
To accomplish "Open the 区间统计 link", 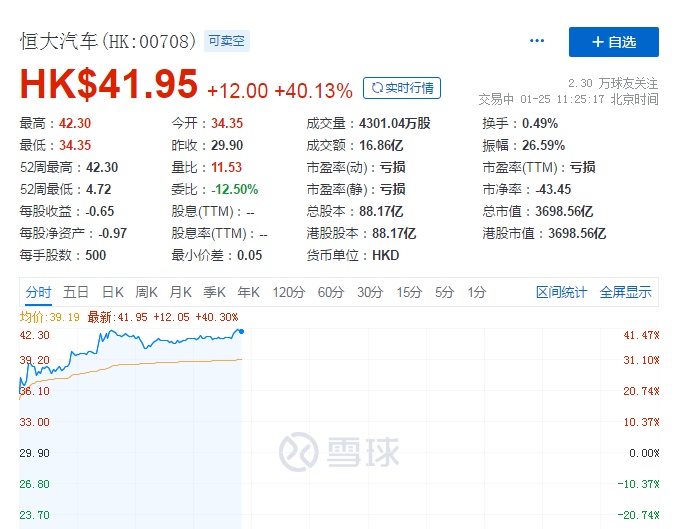I will (561, 292).
